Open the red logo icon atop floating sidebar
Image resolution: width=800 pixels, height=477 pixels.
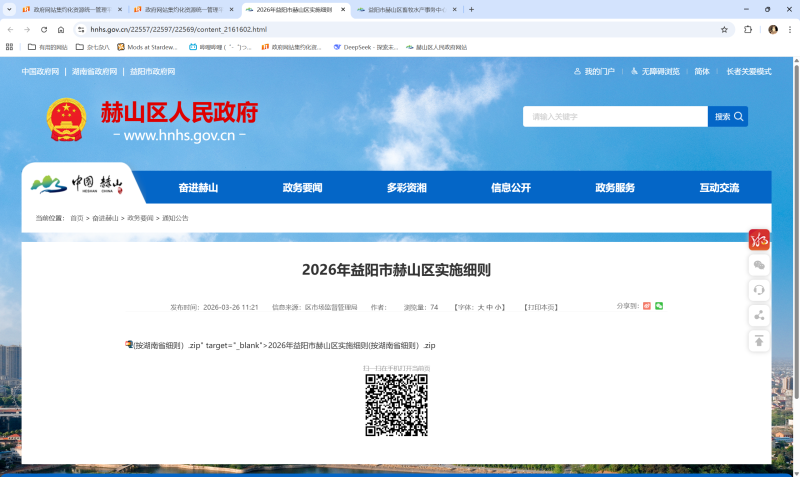coord(759,240)
